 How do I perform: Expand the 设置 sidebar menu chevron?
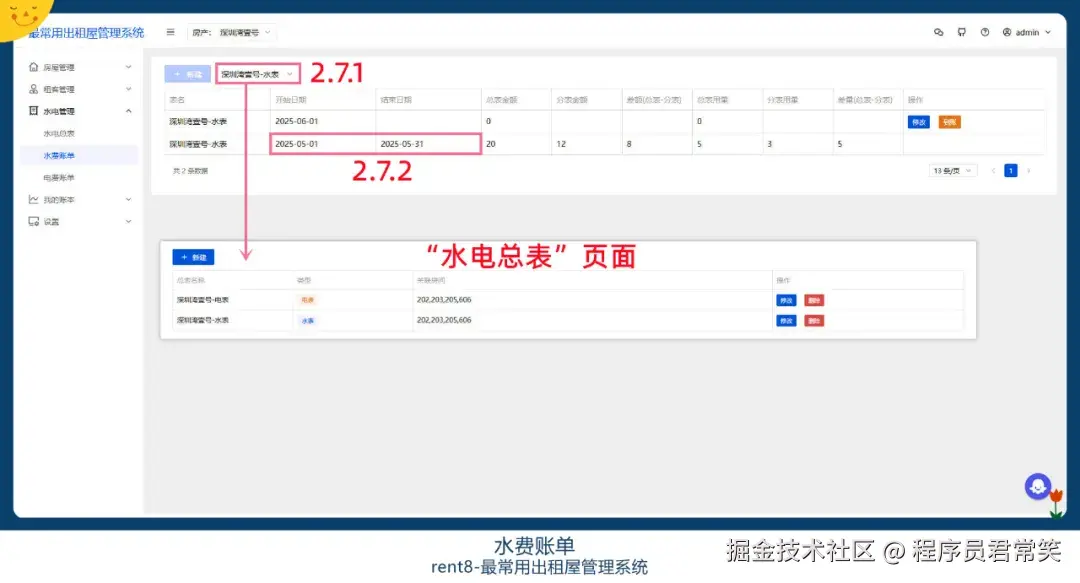click(128, 221)
